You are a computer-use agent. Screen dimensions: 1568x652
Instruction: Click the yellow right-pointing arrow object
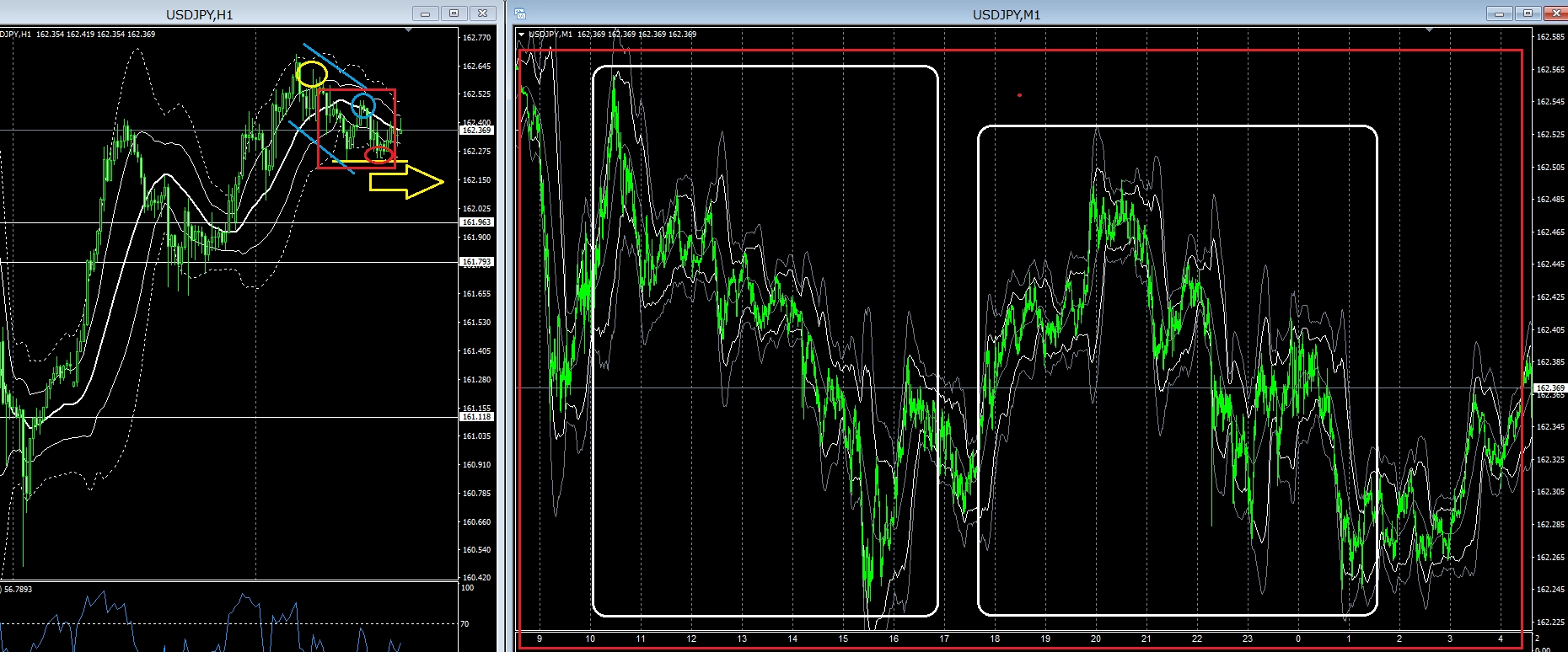[406, 182]
